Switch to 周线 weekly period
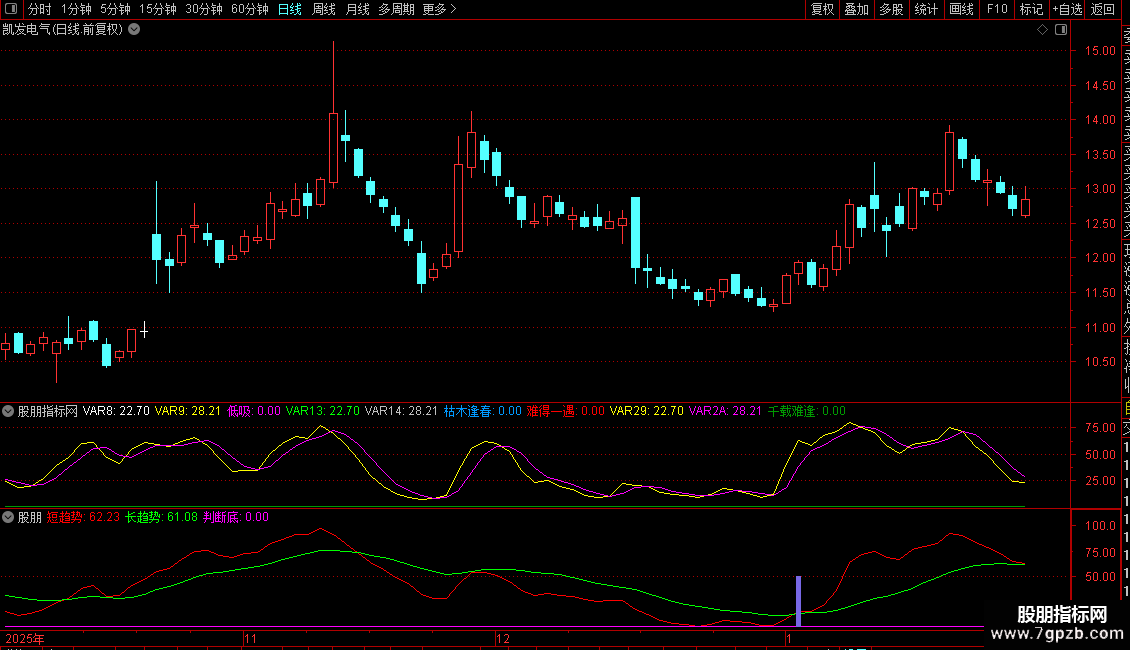This screenshot has height=650, width=1130. pos(324,9)
